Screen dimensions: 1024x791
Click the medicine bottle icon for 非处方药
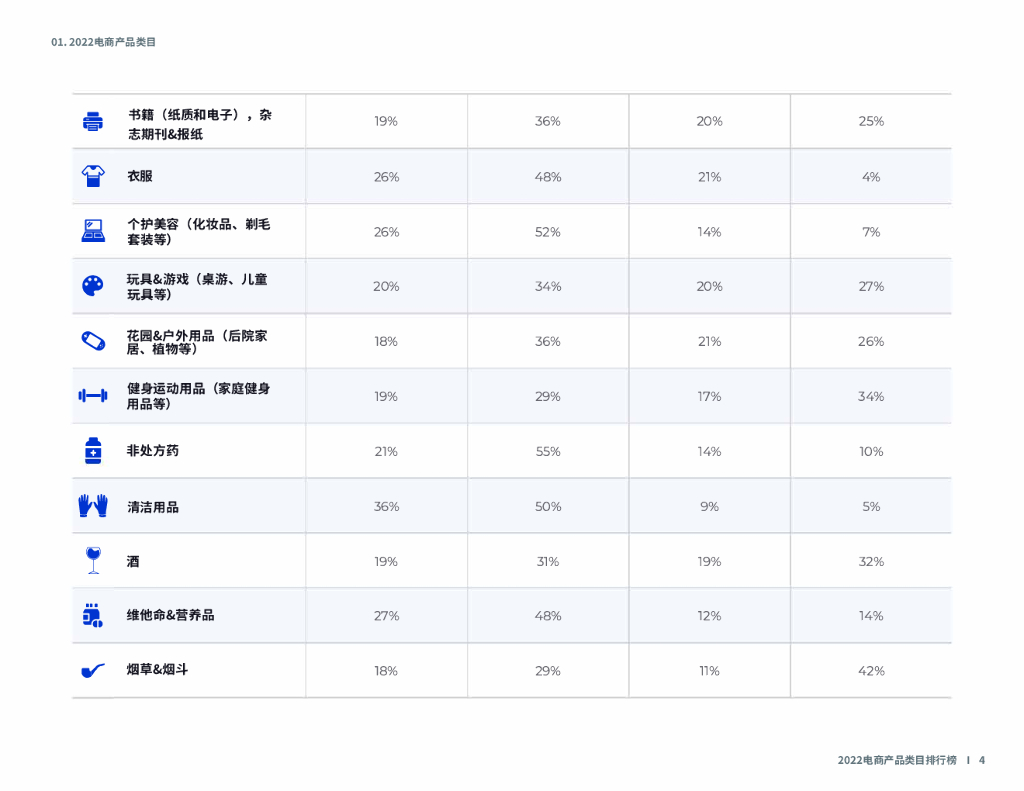click(93, 451)
